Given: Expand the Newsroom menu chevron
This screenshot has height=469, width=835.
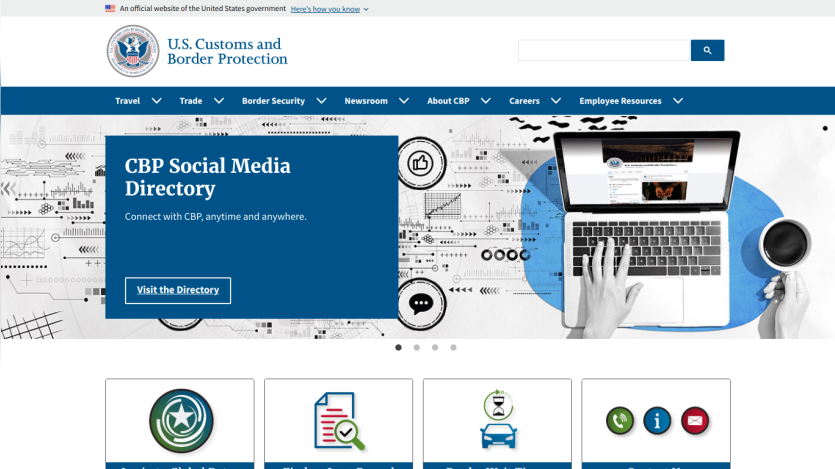Looking at the screenshot, I should point(404,101).
